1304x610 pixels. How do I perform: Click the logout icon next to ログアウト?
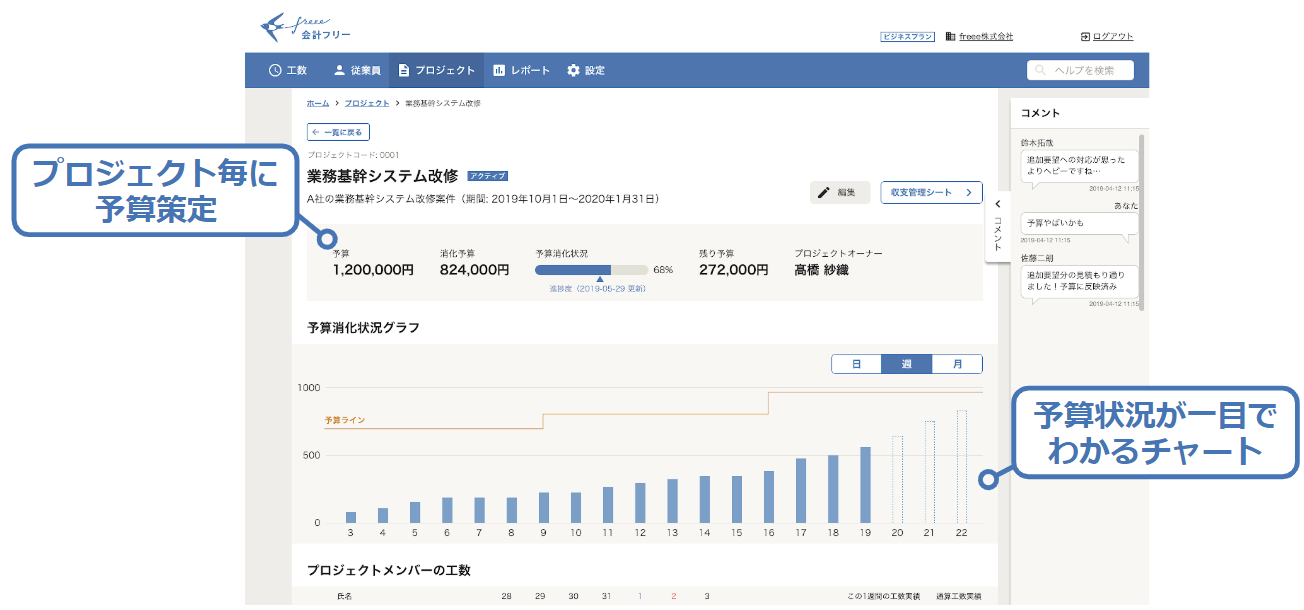[x=1086, y=36]
